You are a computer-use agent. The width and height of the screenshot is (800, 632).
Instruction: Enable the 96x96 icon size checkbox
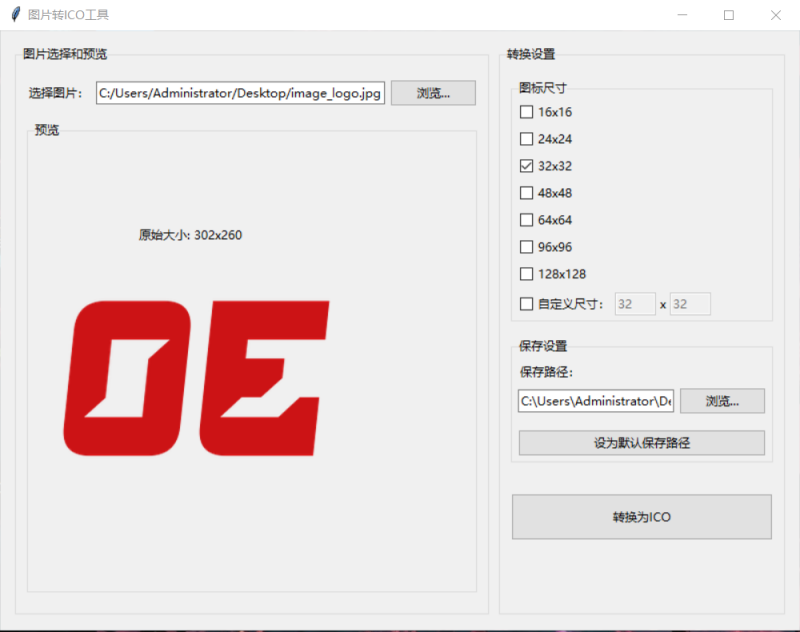[526, 247]
